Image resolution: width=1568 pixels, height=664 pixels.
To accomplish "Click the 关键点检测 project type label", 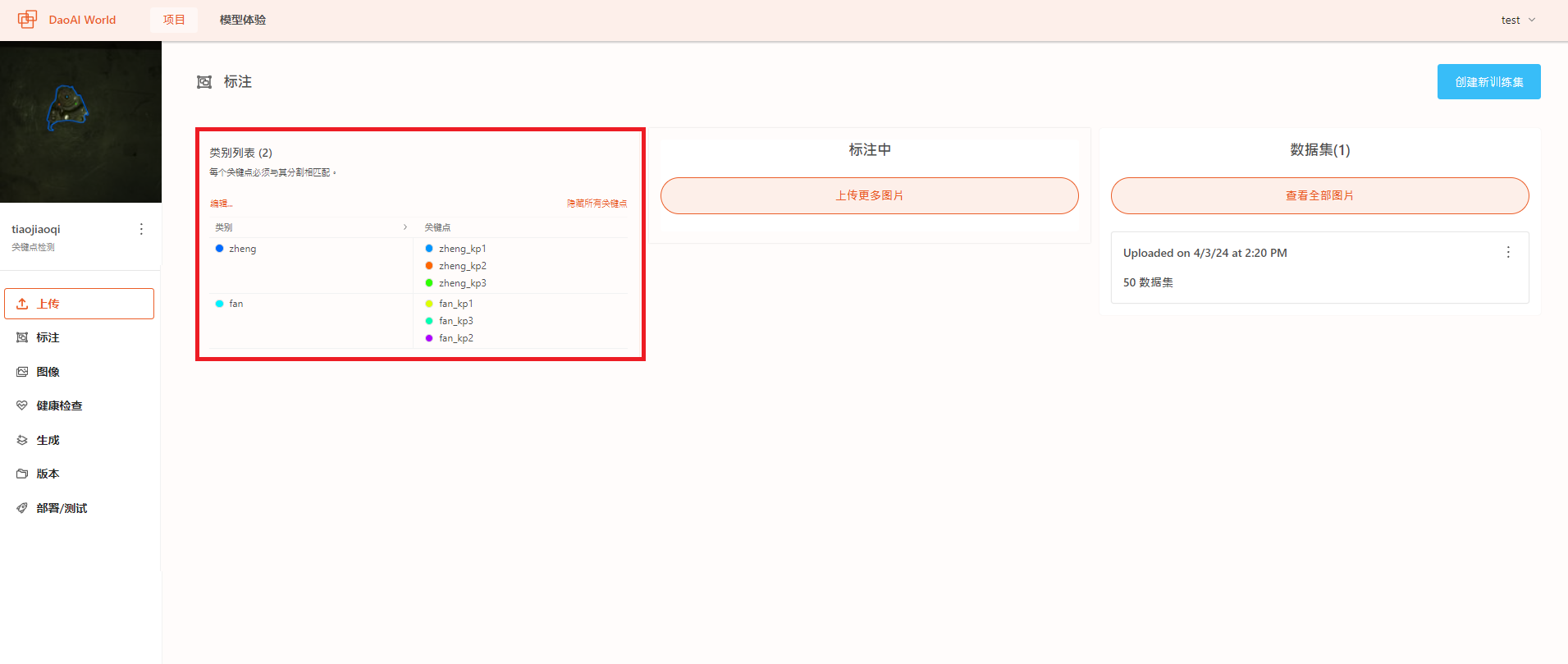I will 33,247.
